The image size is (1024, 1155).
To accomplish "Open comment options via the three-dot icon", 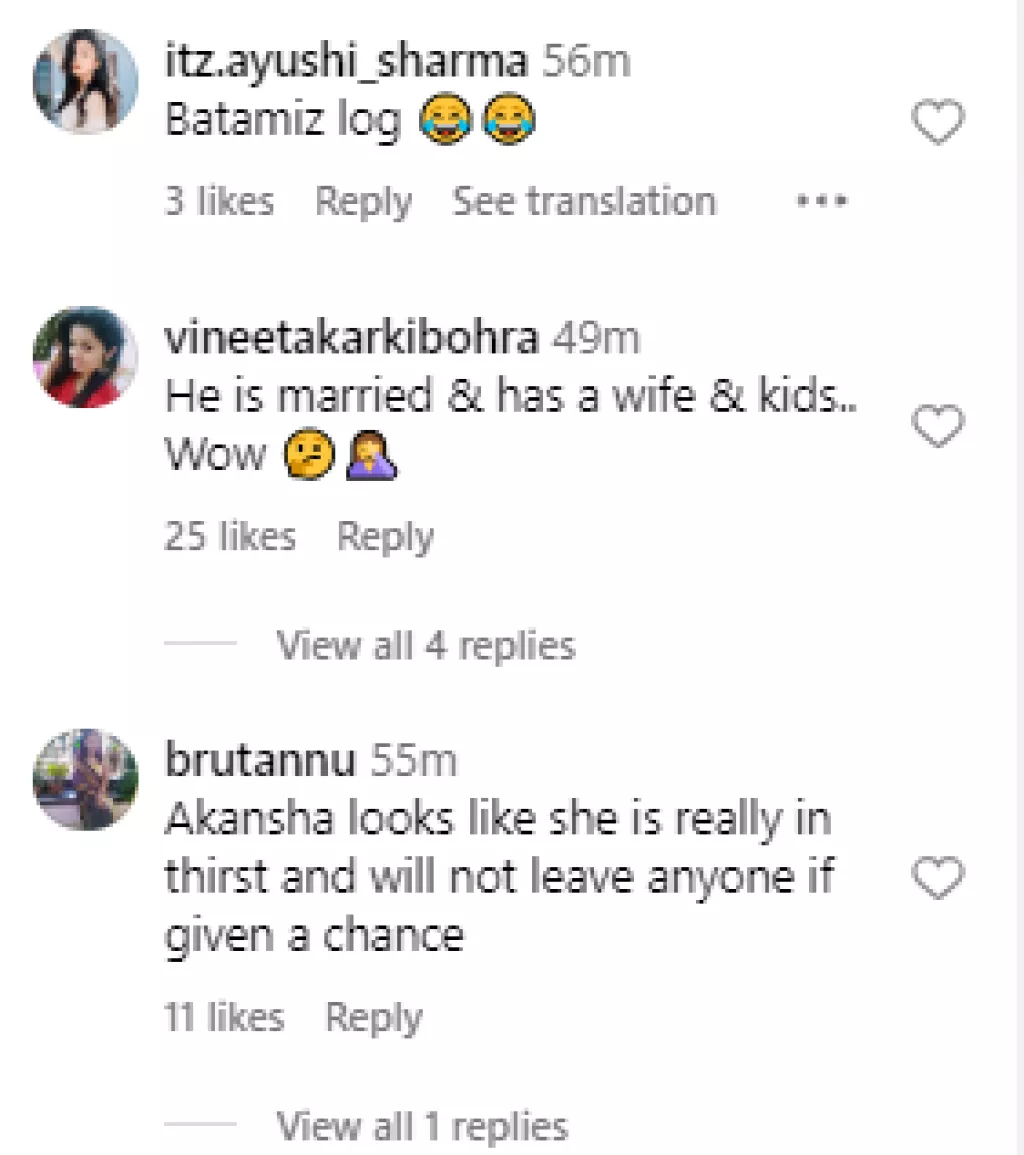I will [x=820, y=201].
